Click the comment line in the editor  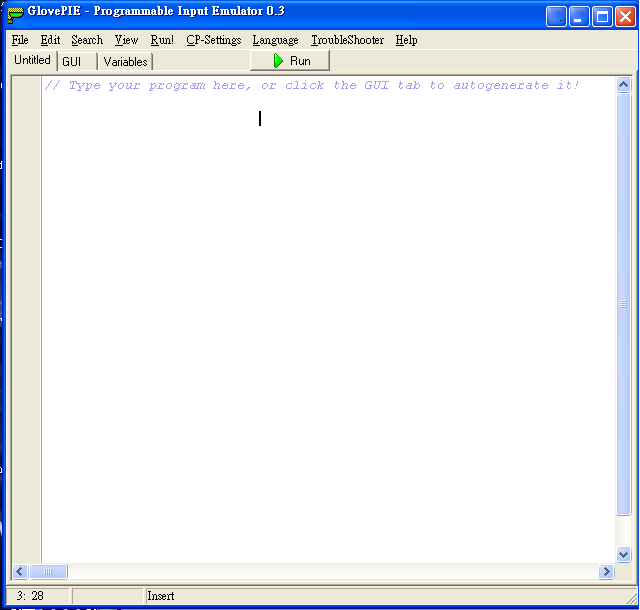[x=312, y=85]
